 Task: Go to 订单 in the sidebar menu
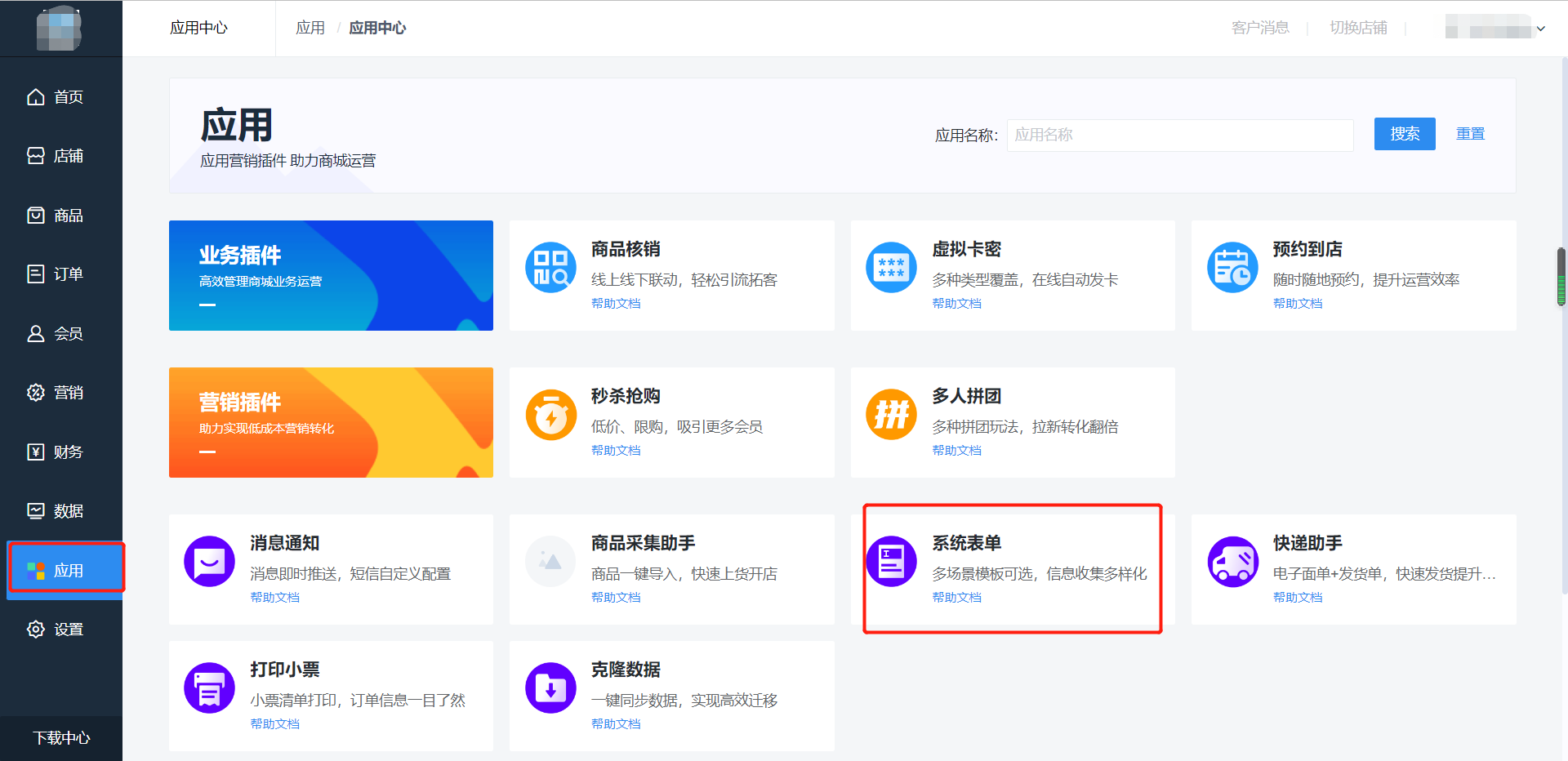click(x=56, y=274)
